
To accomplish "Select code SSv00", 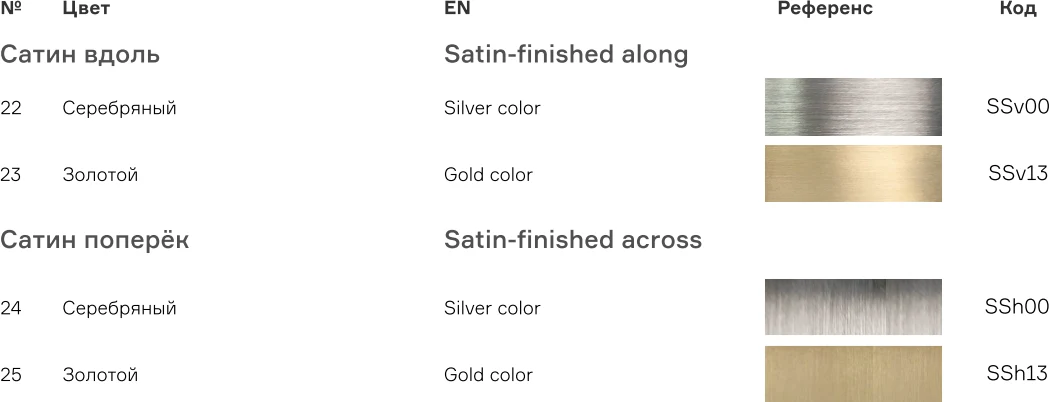I will pyautogui.click(x=1017, y=106).
